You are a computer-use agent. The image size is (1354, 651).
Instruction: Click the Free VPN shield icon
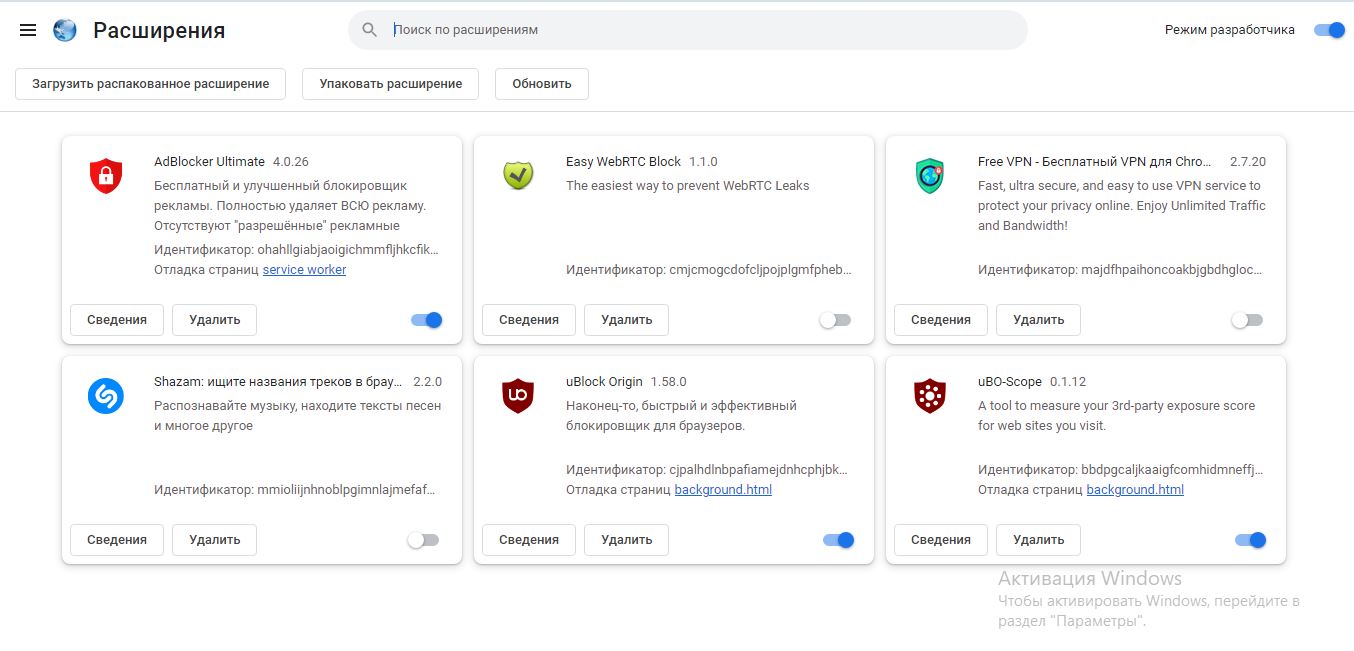[929, 176]
